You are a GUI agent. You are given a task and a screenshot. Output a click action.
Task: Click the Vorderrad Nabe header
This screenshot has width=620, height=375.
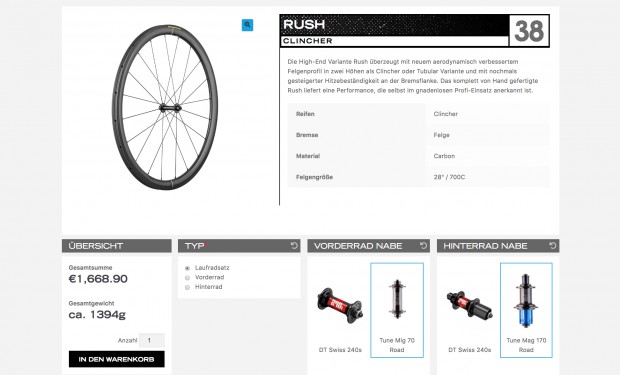(x=369, y=246)
